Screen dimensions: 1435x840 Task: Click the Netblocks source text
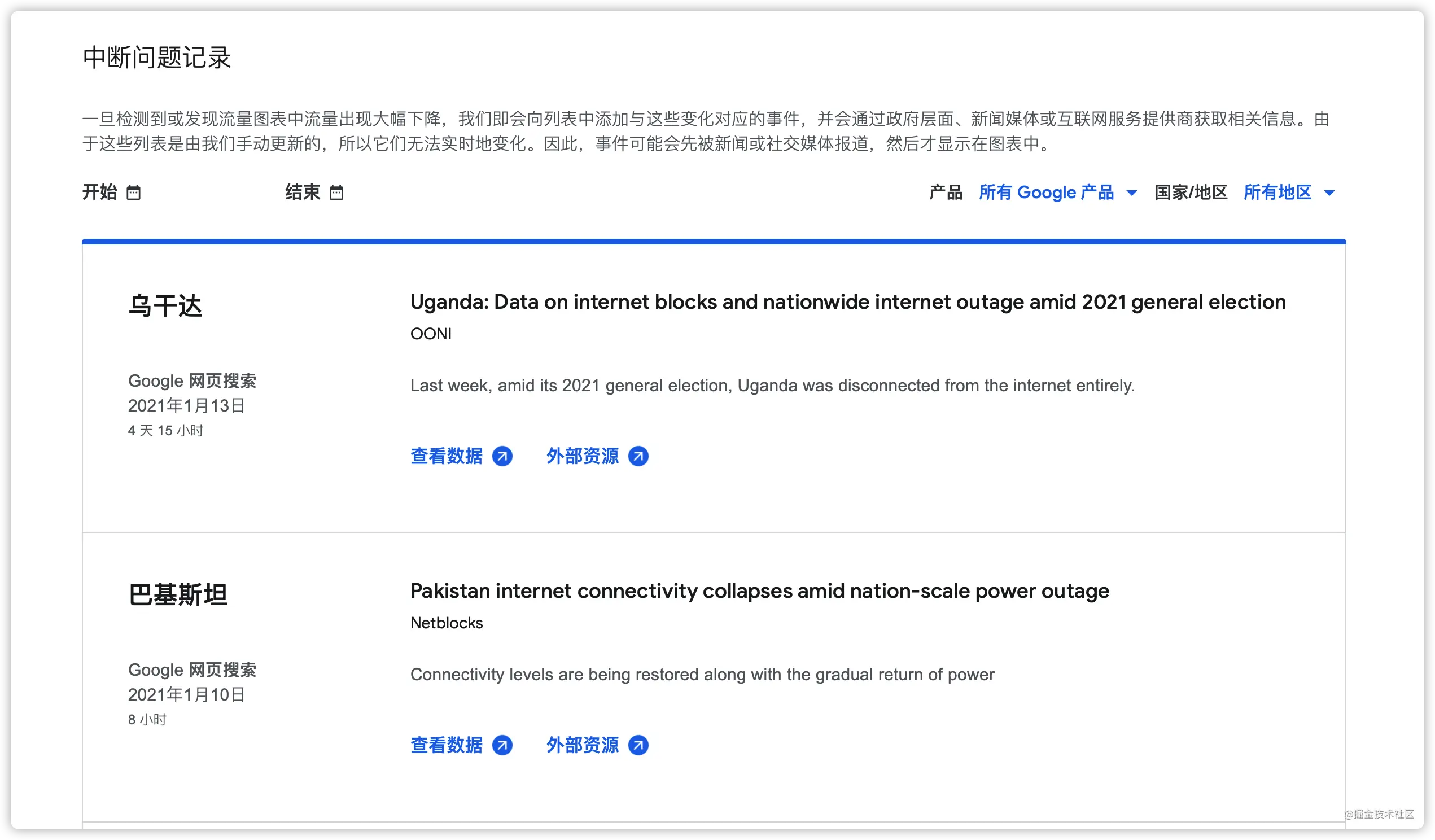coord(447,623)
